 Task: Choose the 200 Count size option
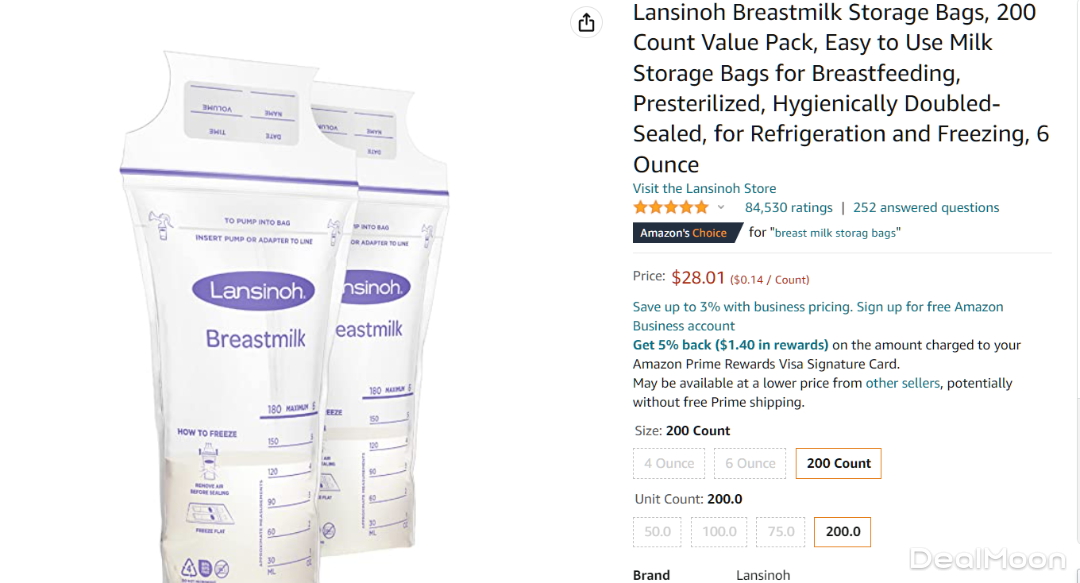point(838,463)
